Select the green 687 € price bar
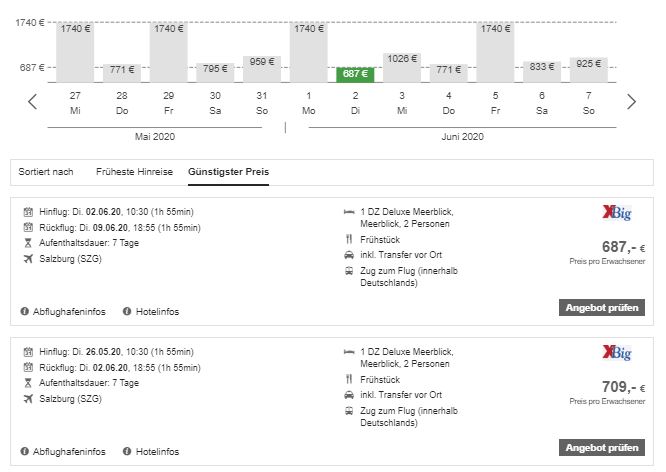666x472 pixels. click(x=356, y=73)
